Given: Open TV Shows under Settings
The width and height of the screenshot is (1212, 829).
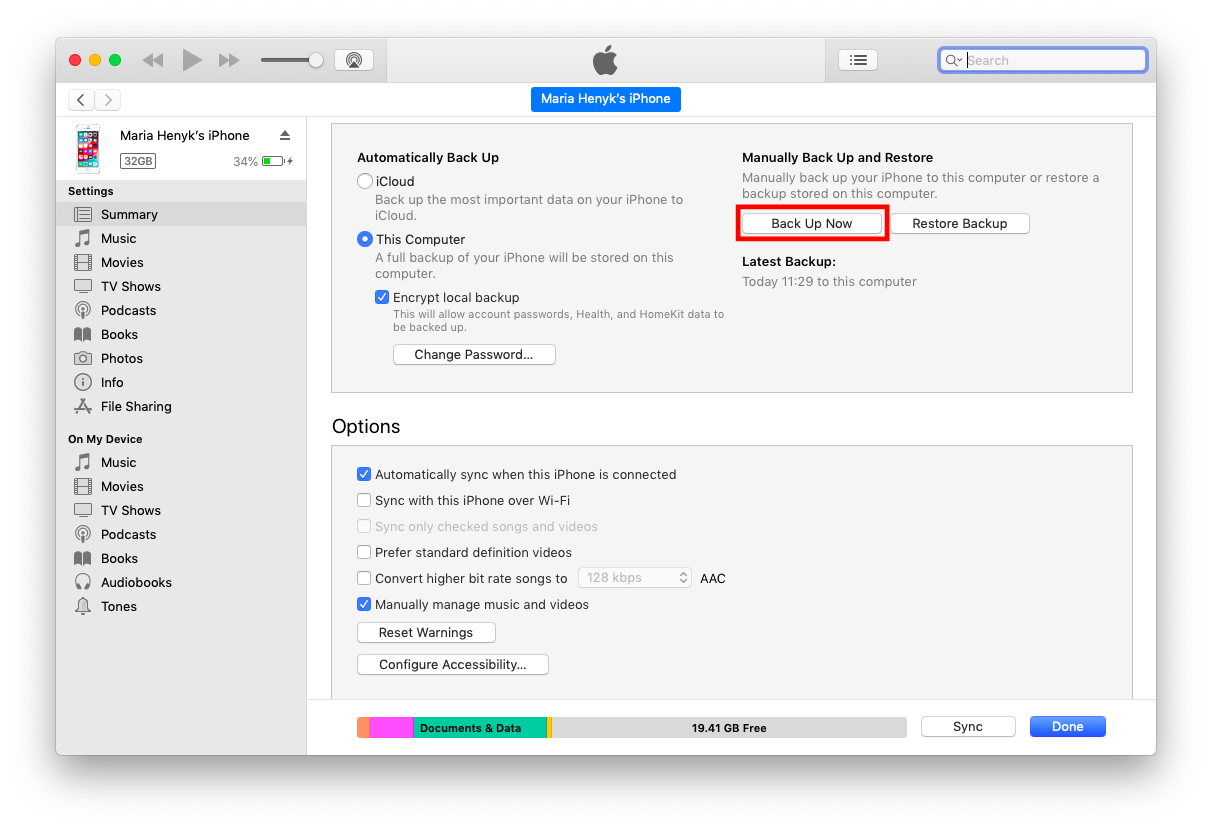Looking at the screenshot, I should pyautogui.click(x=181, y=286).
